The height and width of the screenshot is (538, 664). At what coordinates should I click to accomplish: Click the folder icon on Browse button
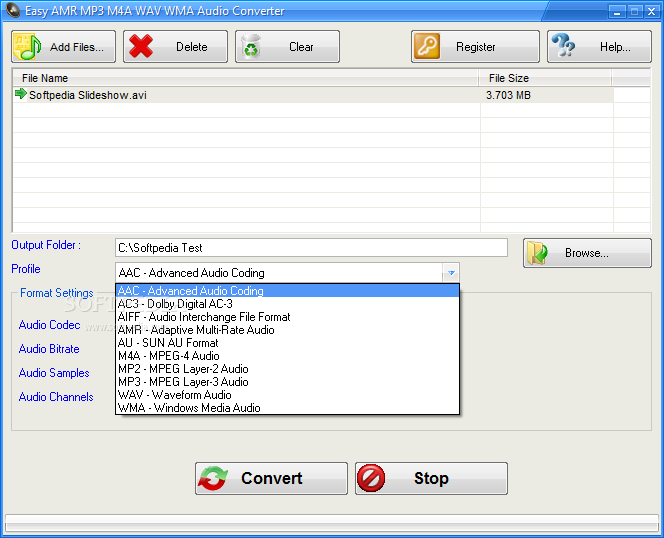[537, 253]
